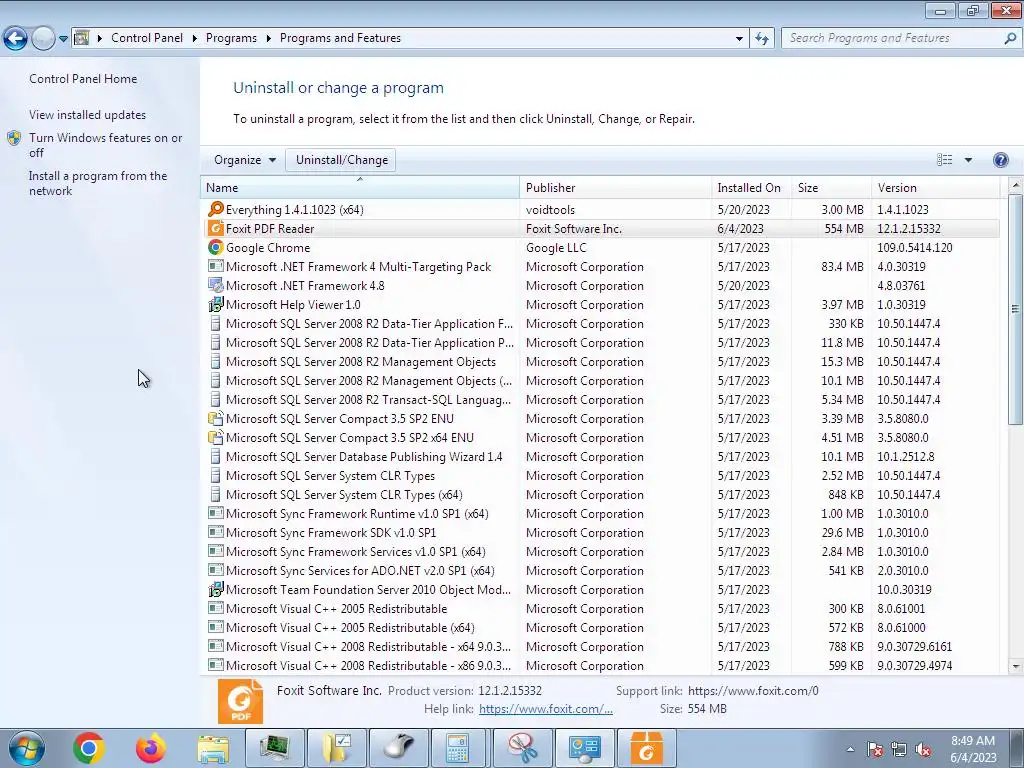
Task: Open Windows Explorer from the taskbar
Action: point(213,748)
